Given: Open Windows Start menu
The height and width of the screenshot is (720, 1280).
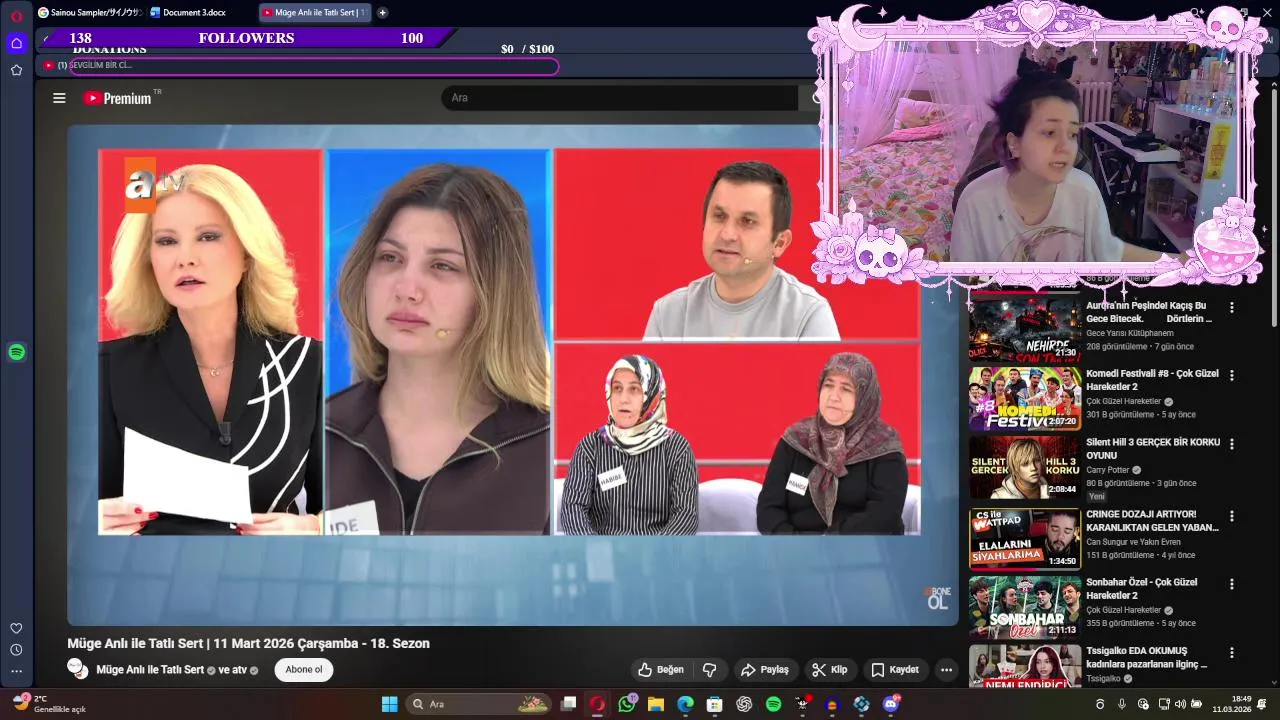Looking at the screenshot, I should point(389,704).
